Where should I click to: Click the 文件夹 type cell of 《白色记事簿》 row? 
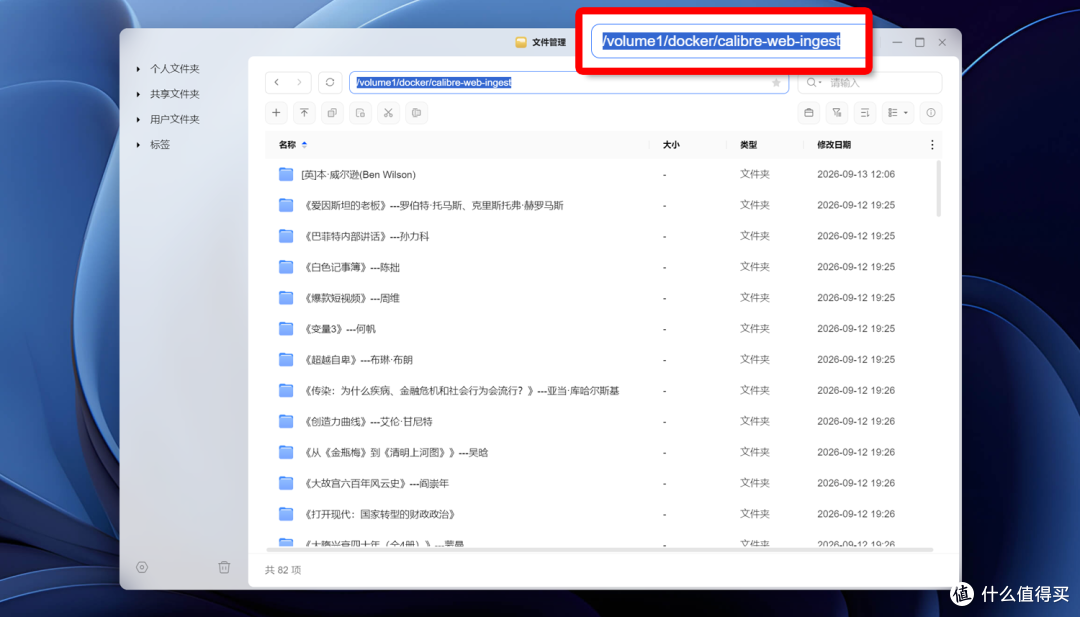click(x=755, y=266)
